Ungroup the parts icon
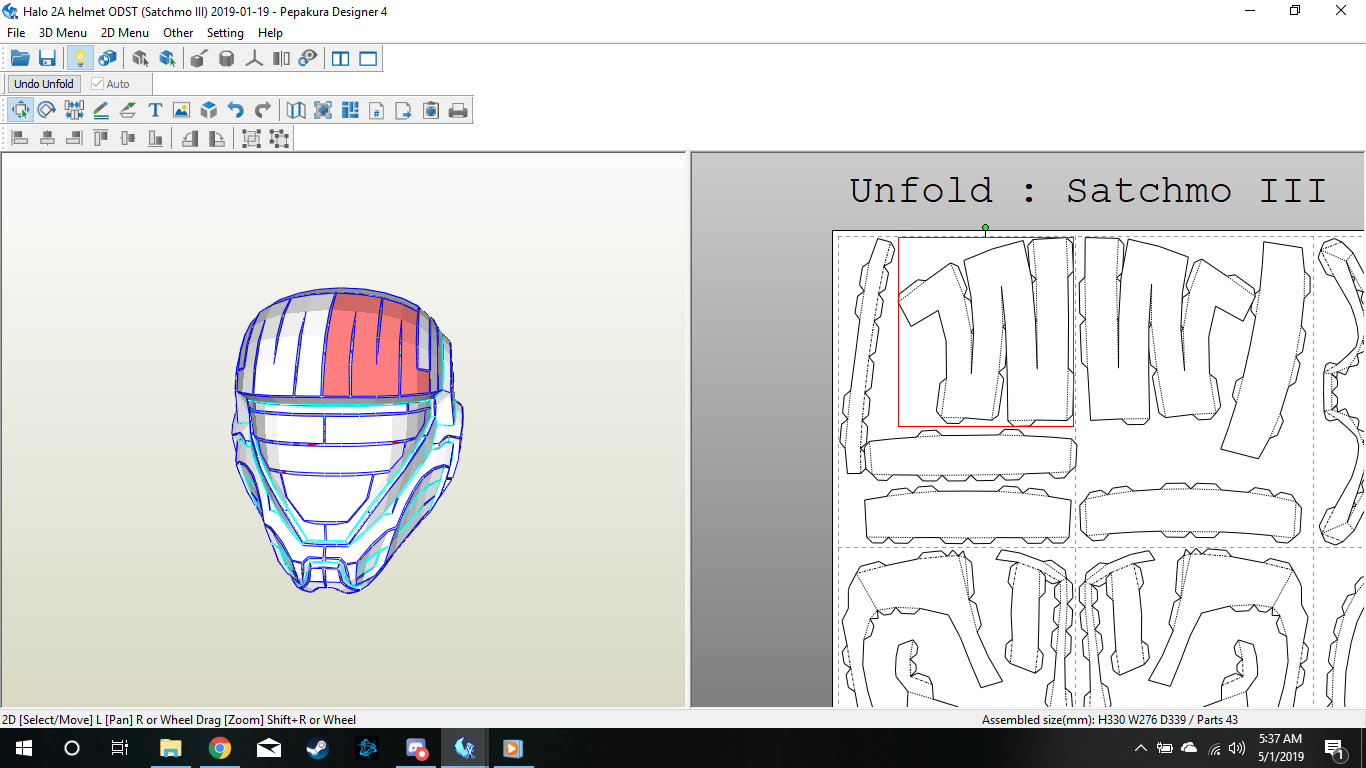This screenshot has height=768, width=1366. [279, 138]
